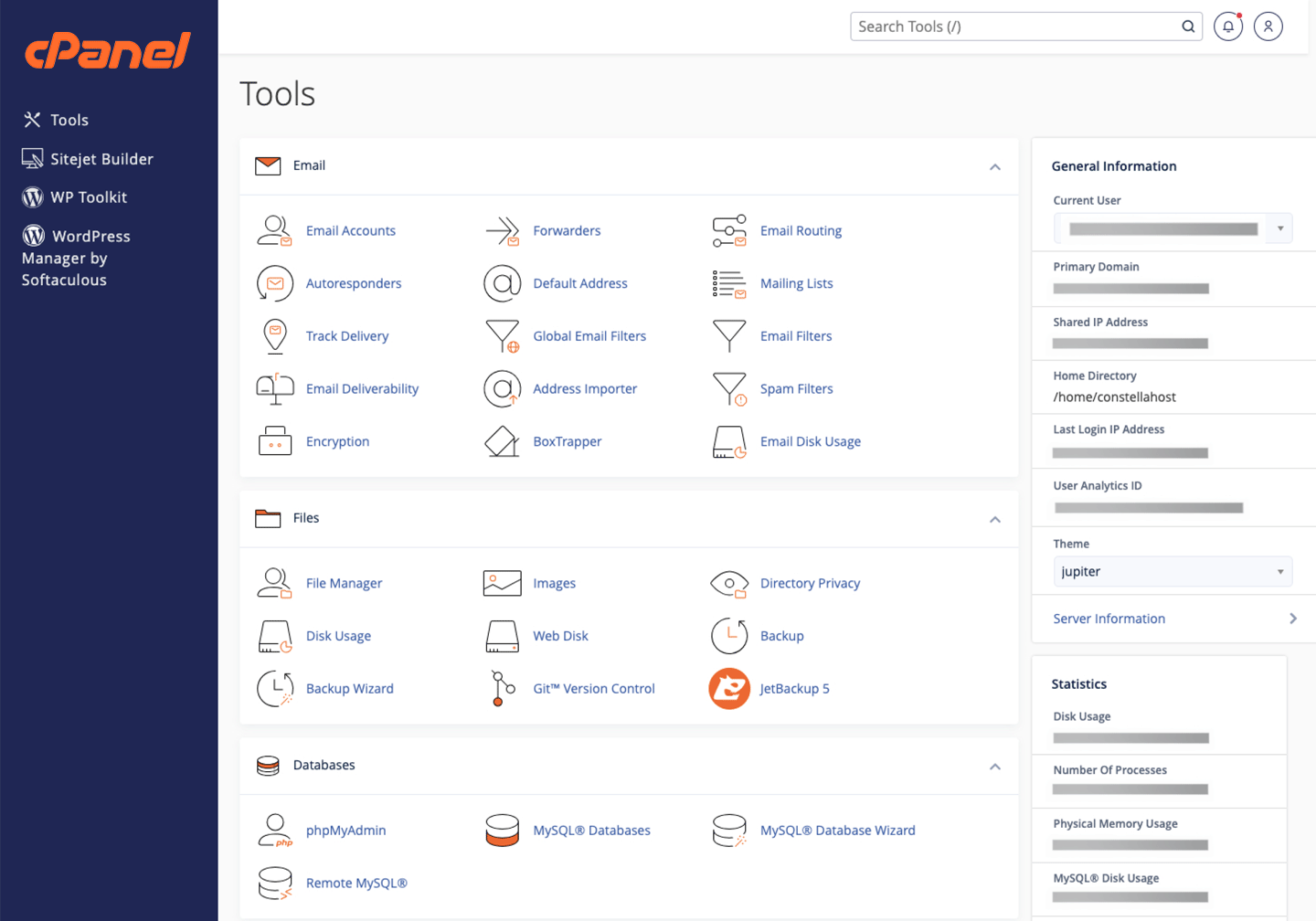Screen dimensions: 1316x921
Task: Click the JetBackup 5 orange icon
Action: coord(729,689)
